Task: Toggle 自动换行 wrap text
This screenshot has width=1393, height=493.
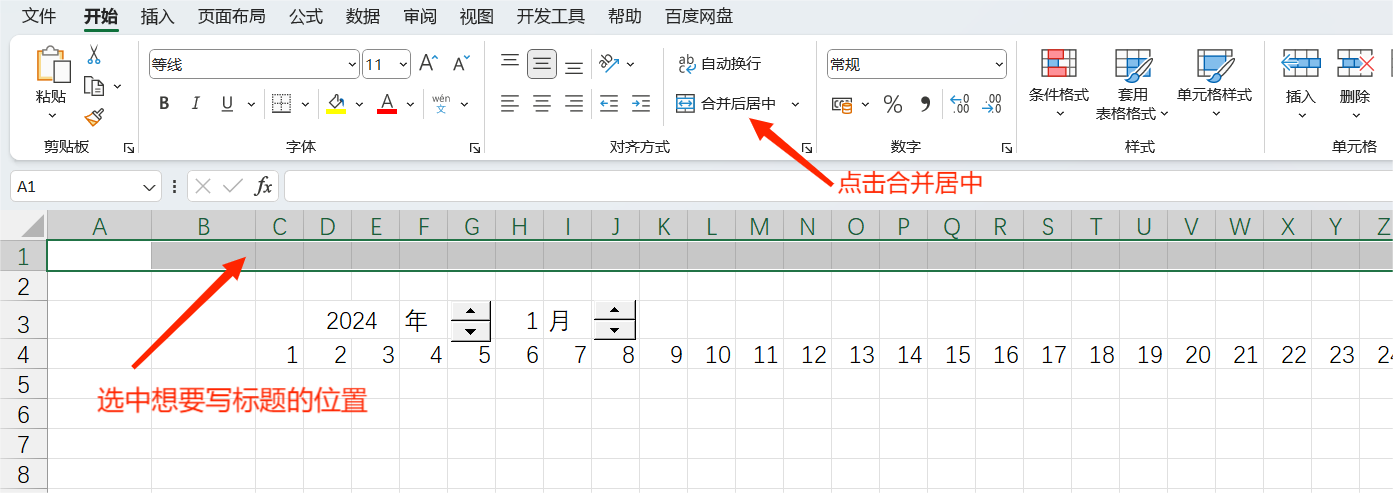Action: 719,64
